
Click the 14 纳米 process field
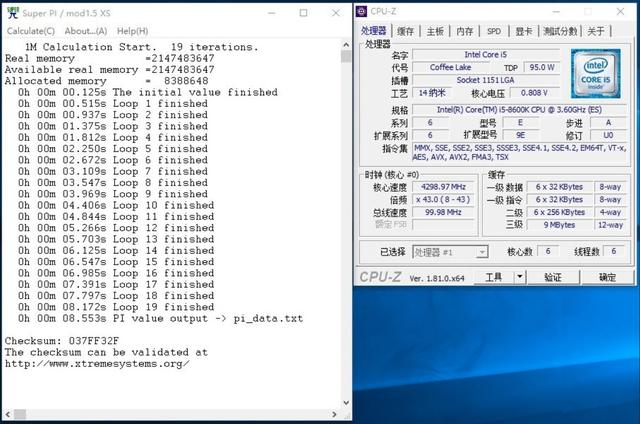(431, 93)
